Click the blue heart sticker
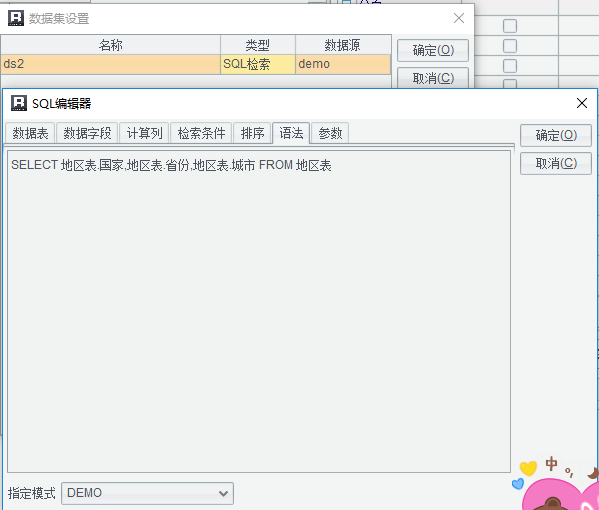Image resolution: width=599 pixels, height=510 pixels. click(518, 484)
